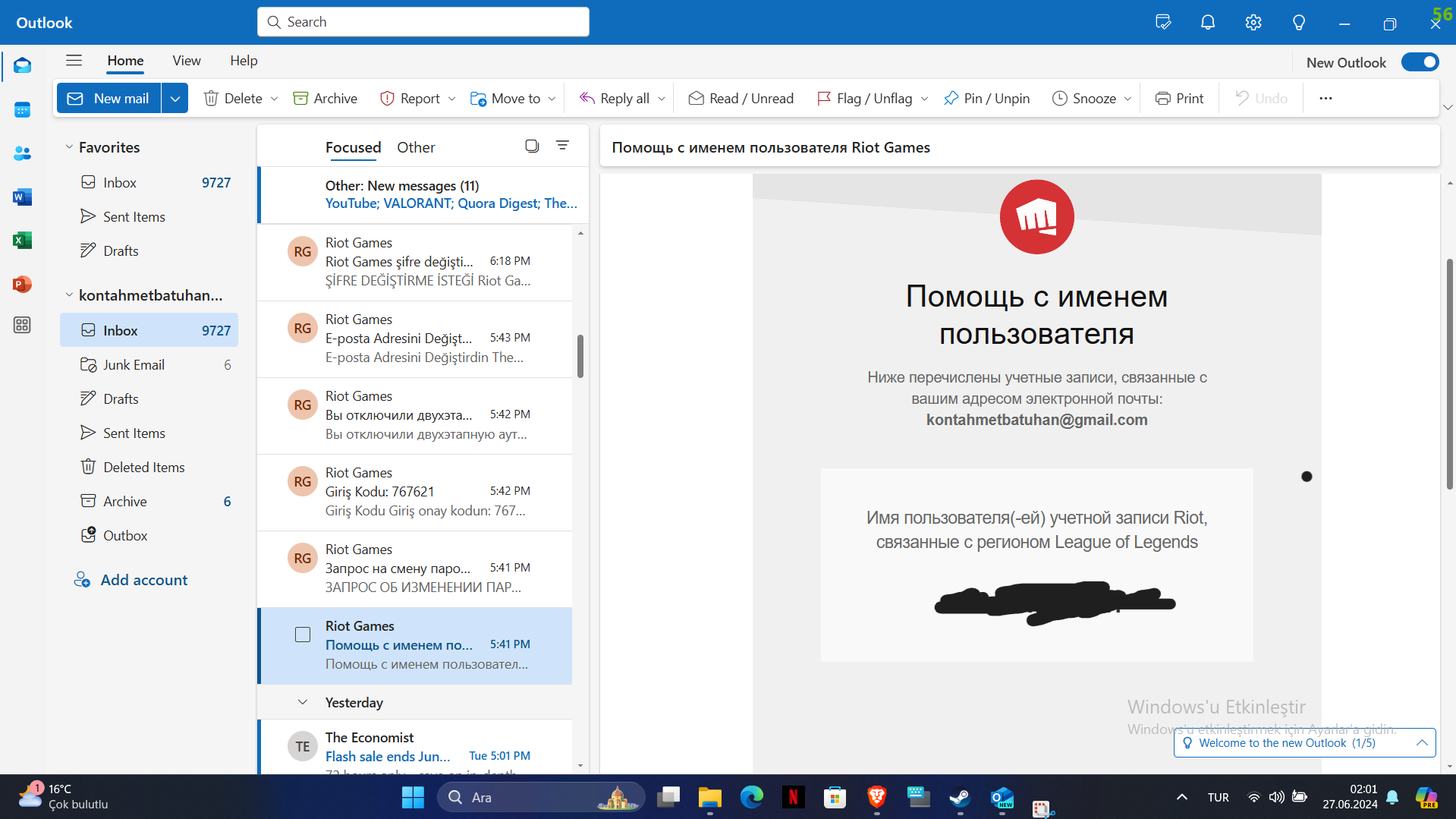Image resolution: width=1456 pixels, height=819 pixels.
Task: Click the Reply all button
Action: (615, 99)
